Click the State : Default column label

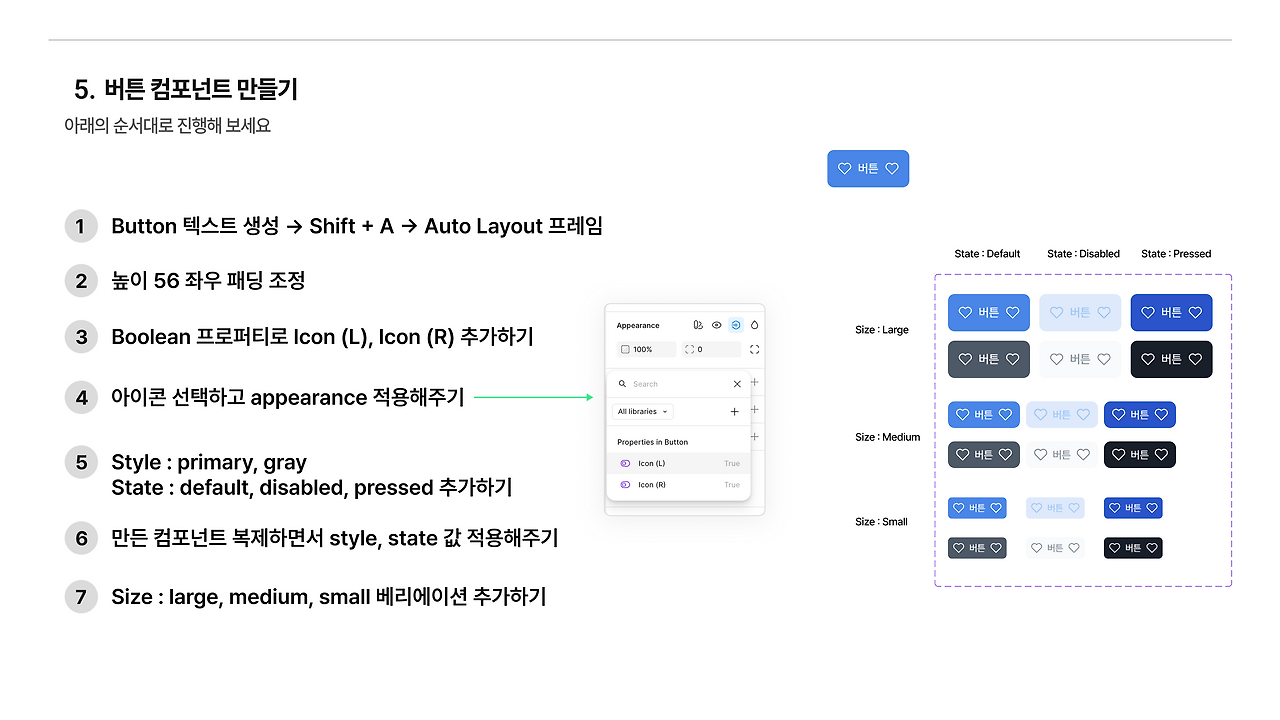tap(987, 254)
